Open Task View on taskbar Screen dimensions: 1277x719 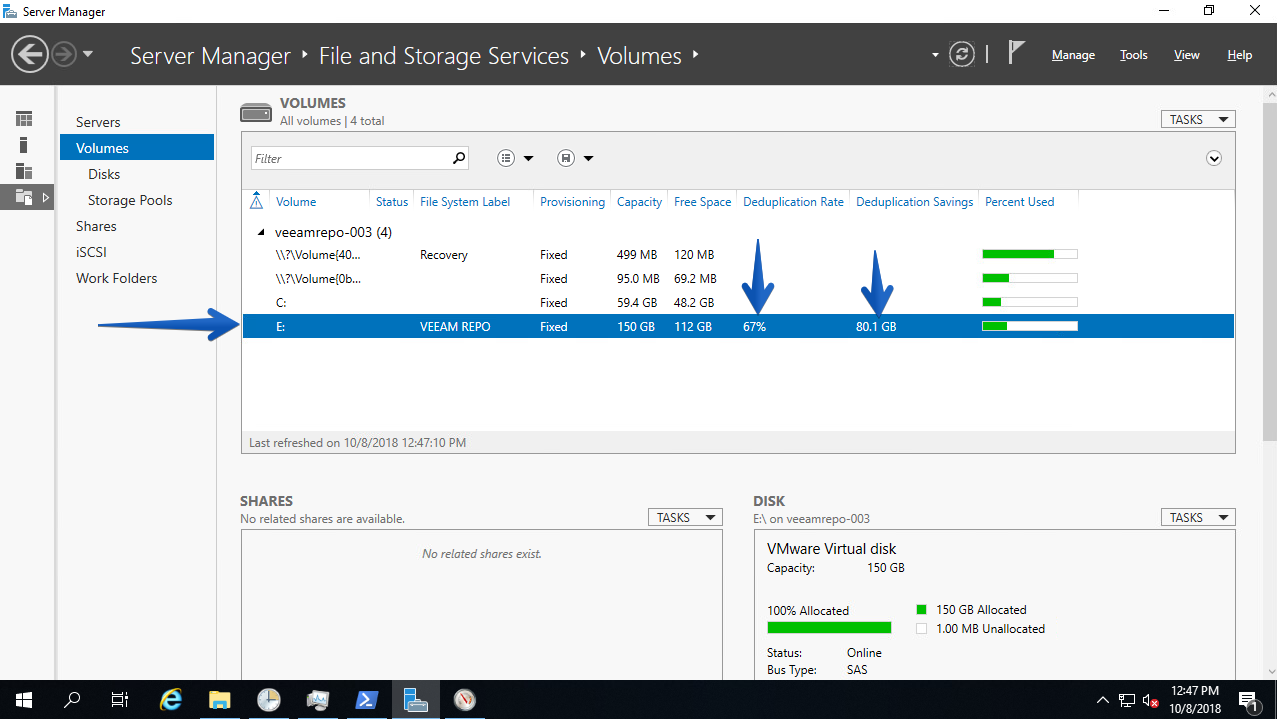coord(120,700)
